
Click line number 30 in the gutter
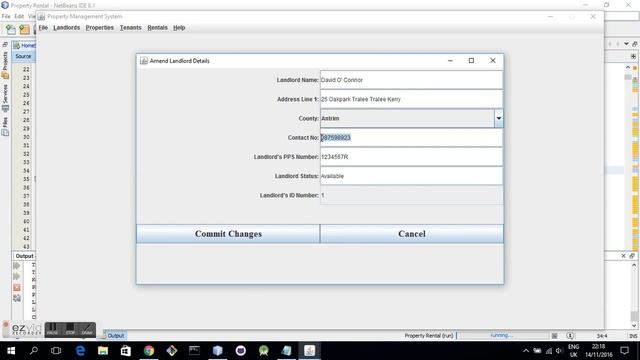click(26, 137)
